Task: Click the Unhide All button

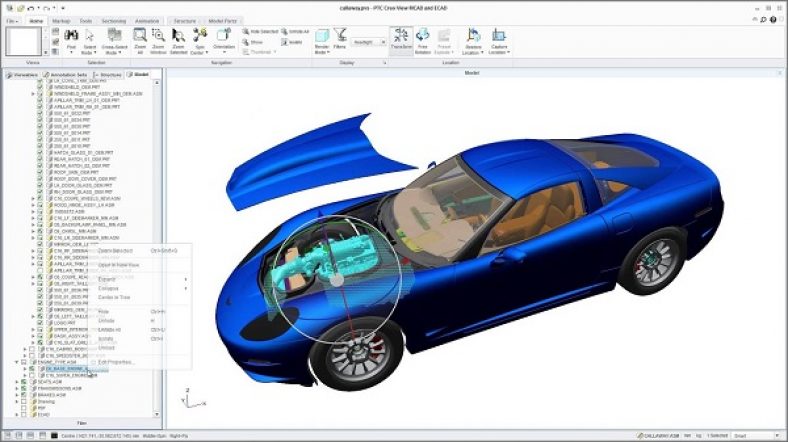Action: point(298,32)
